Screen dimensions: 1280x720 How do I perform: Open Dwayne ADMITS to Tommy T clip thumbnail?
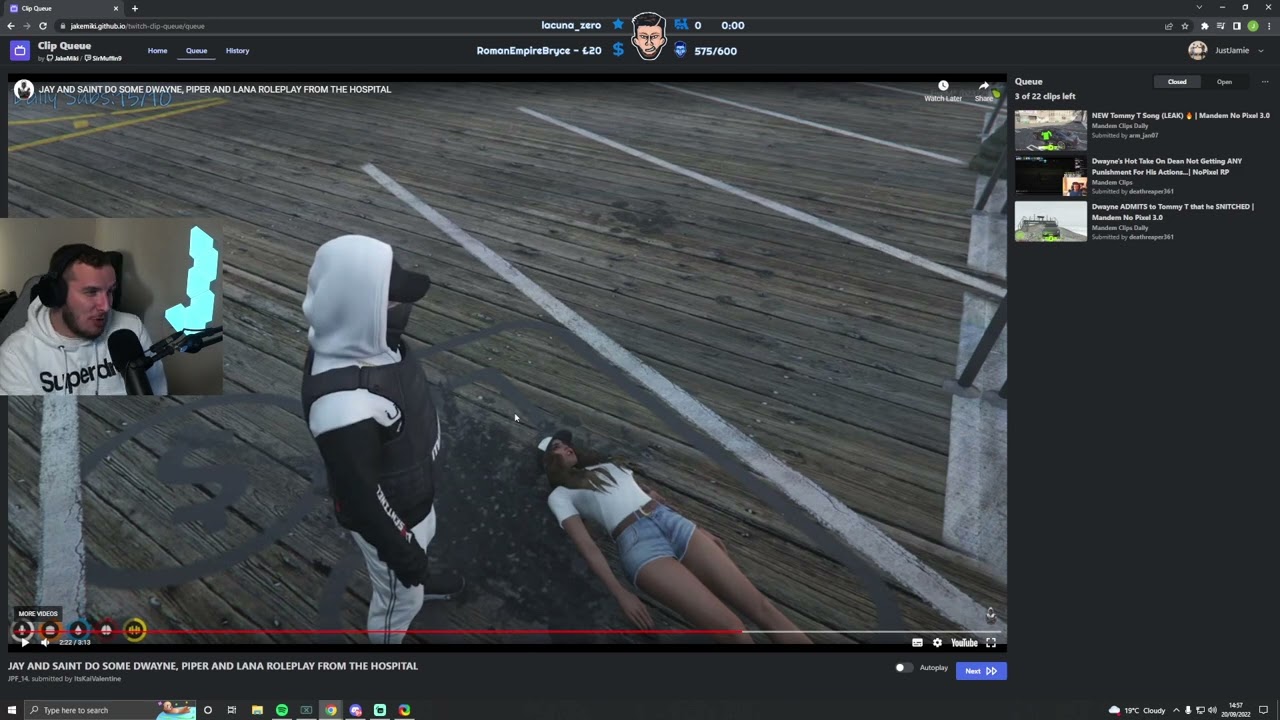[x=1050, y=222]
